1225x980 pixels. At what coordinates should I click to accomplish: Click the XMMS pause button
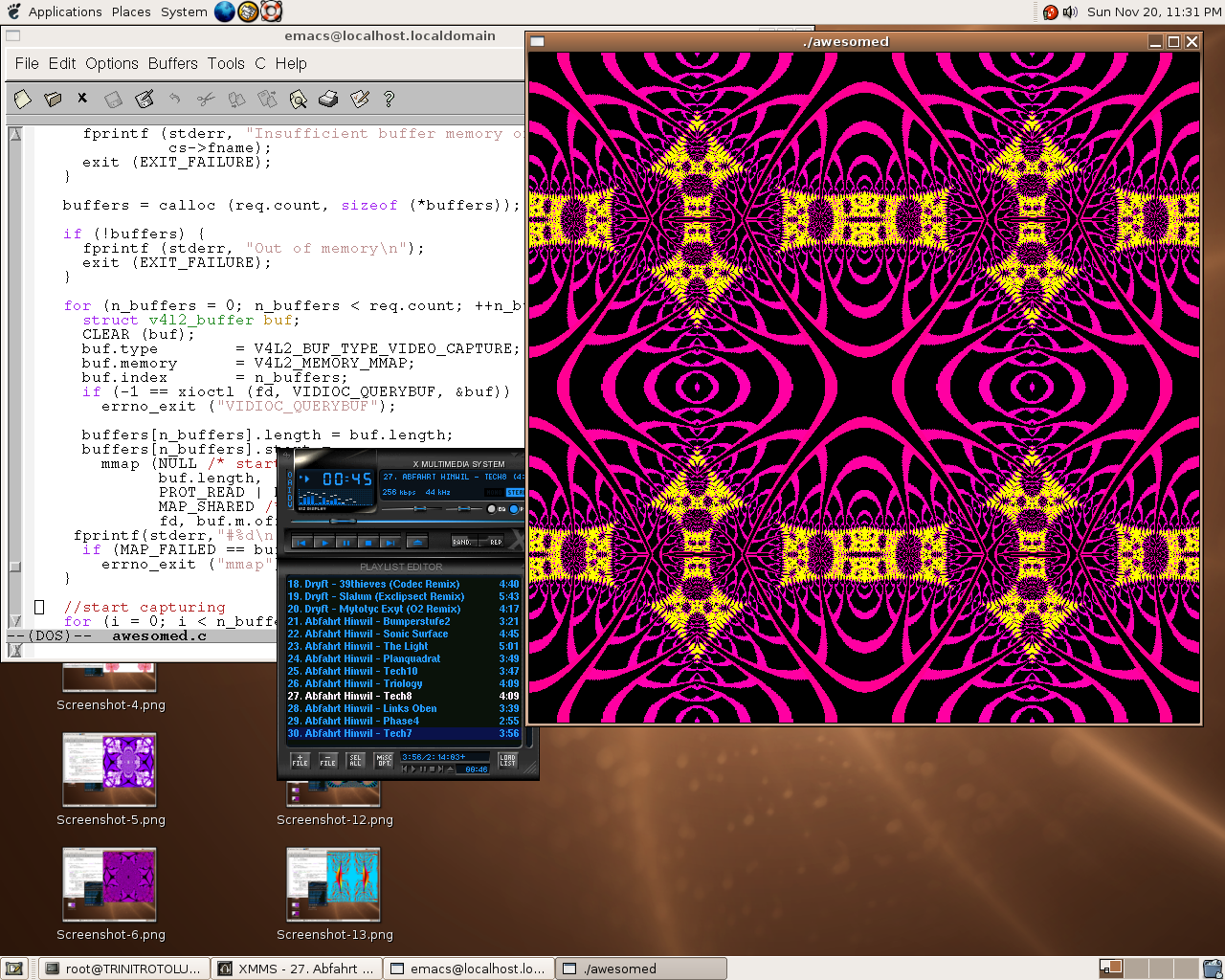click(x=346, y=543)
